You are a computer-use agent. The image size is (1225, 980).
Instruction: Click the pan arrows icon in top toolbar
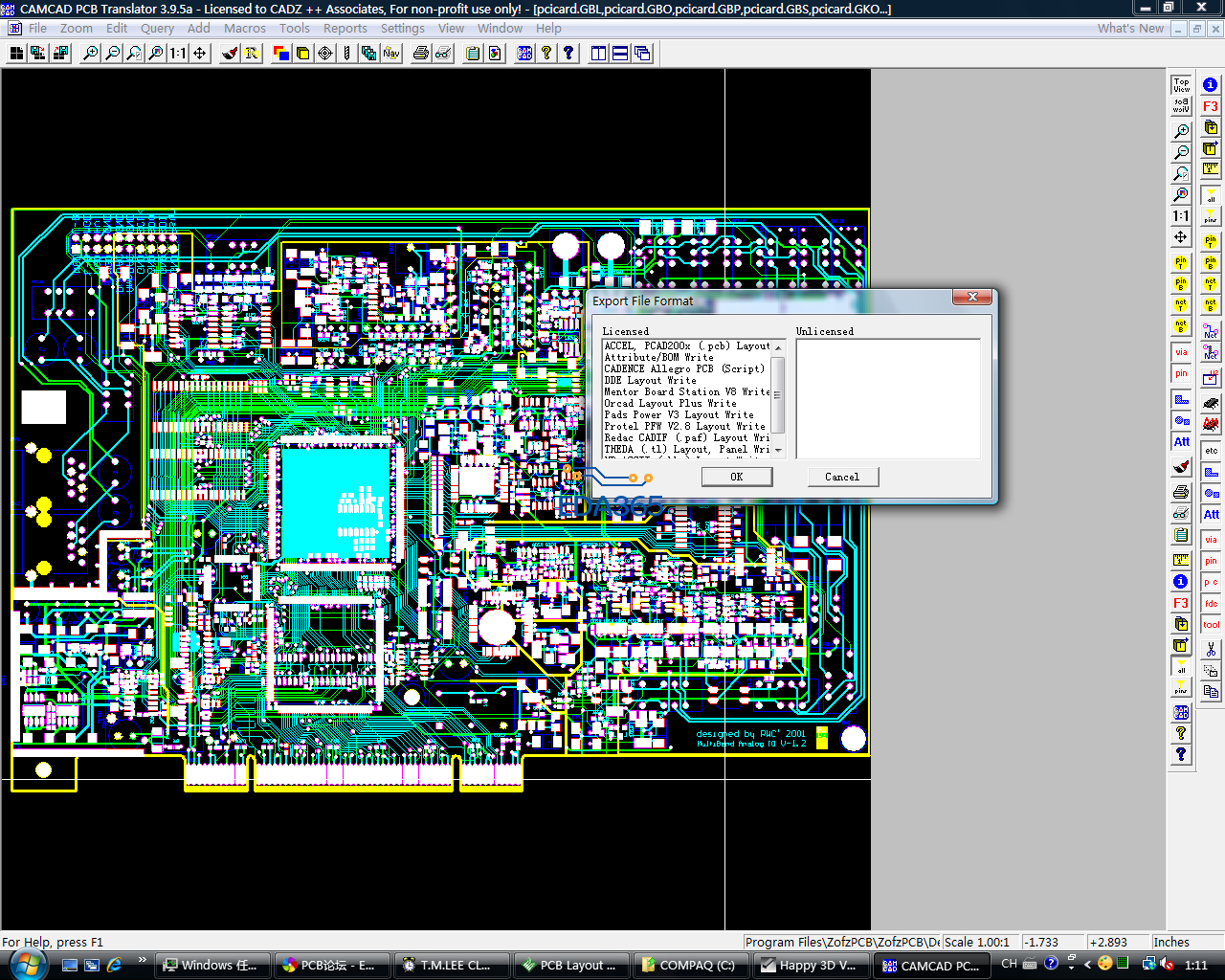(200, 54)
